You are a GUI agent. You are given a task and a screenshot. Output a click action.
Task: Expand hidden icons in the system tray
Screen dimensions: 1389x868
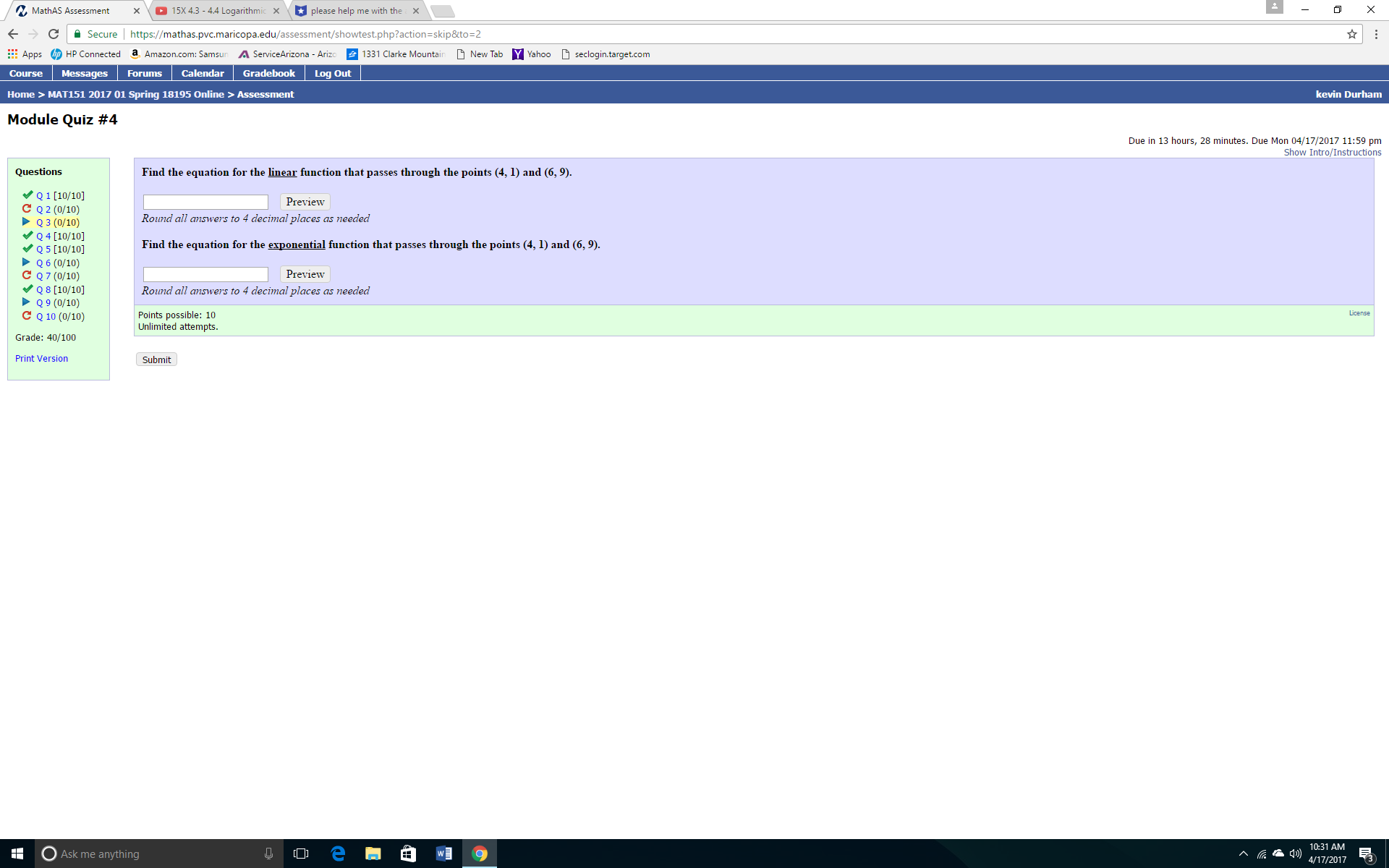(x=1243, y=854)
